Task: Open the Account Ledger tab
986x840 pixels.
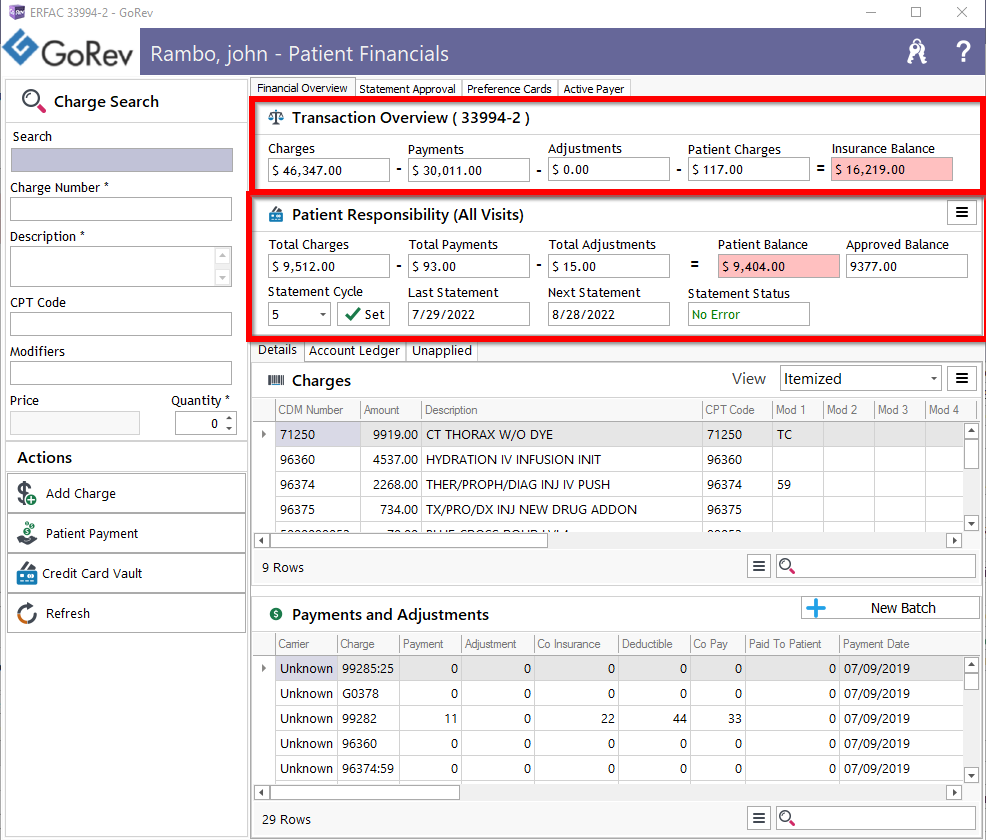Action: pos(354,351)
